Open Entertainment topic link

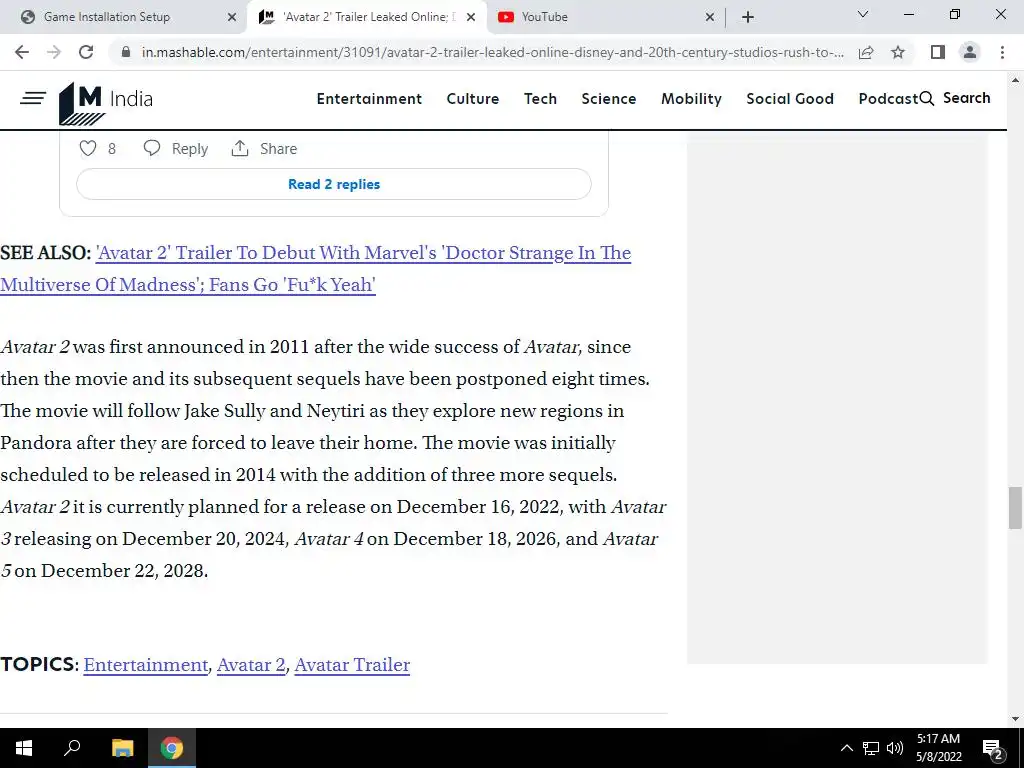coord(146,665)
